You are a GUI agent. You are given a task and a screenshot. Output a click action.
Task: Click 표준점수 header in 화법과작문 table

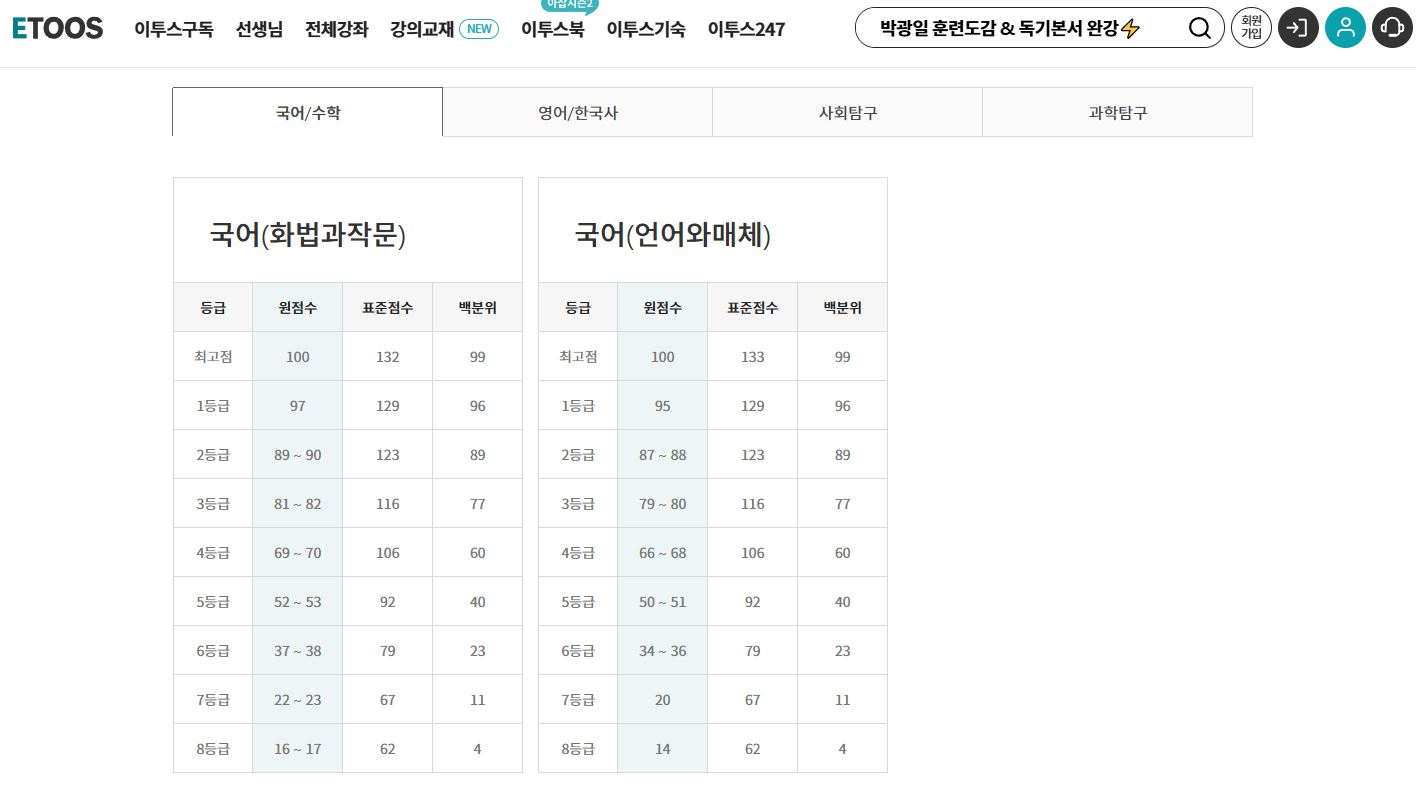(388, 307)
